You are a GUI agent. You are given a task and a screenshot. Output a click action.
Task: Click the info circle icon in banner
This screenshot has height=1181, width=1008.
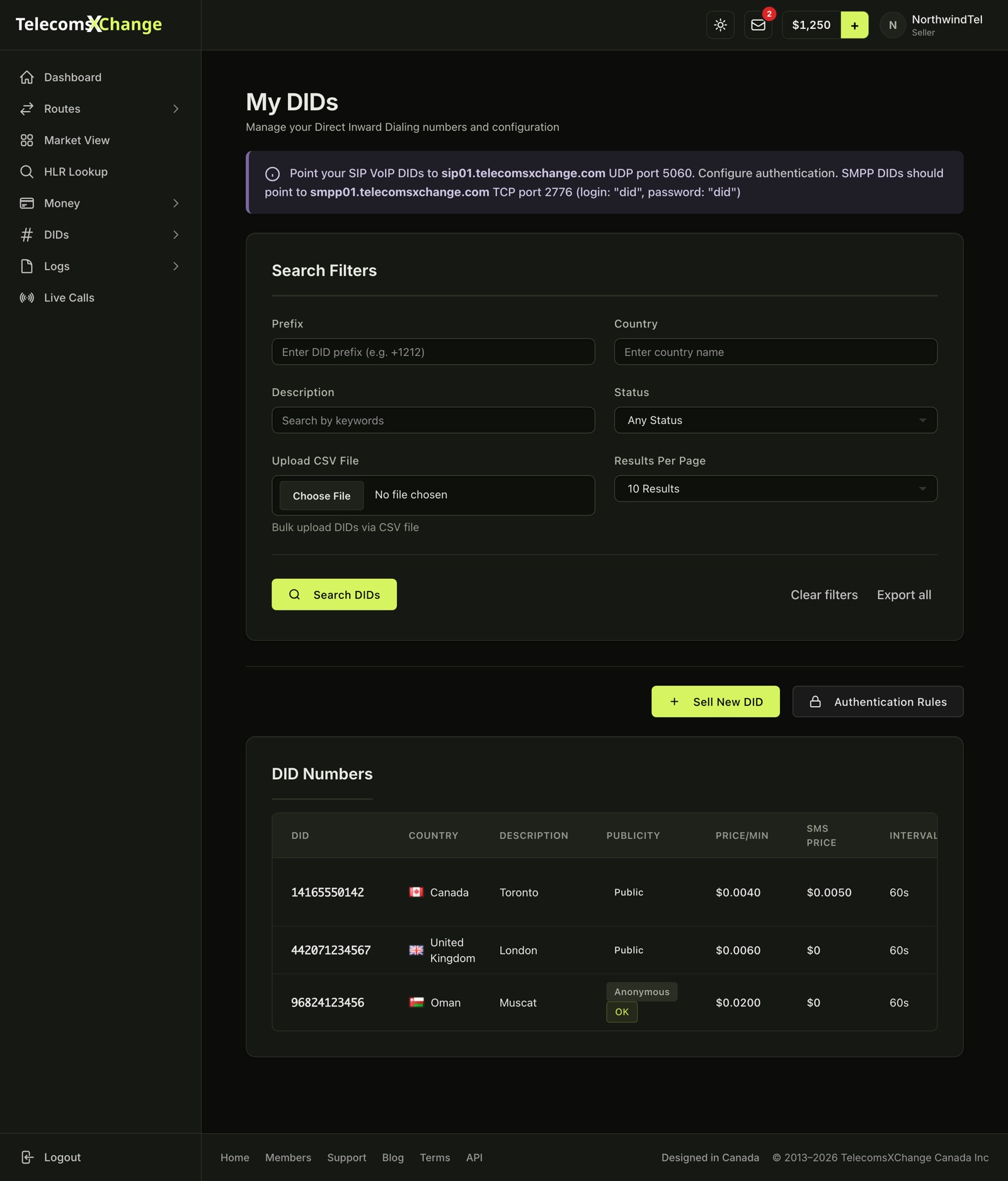click(x=272, y=174)
